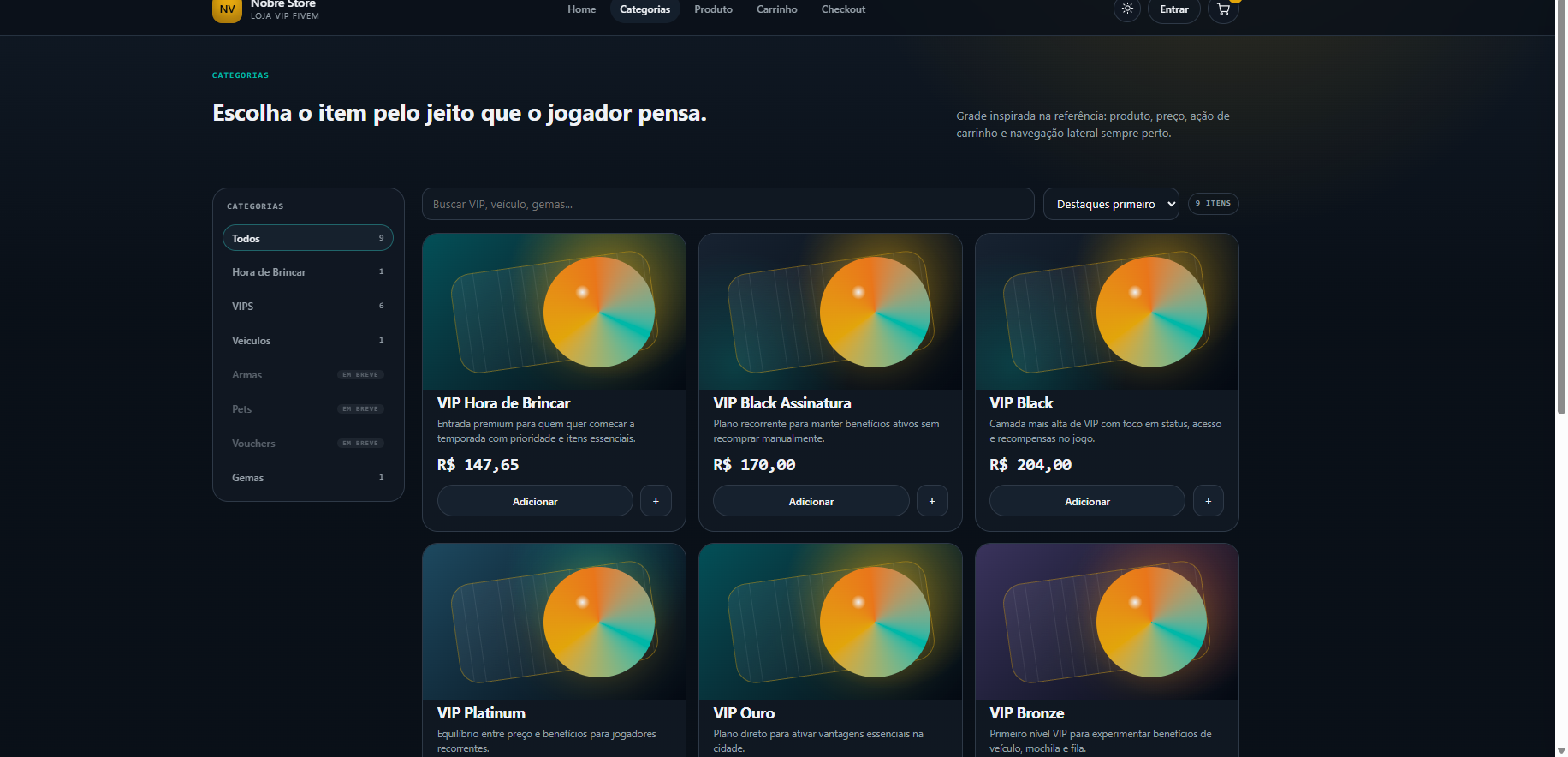Viewport: 1568px width, 757px height.
Task: Click the VIP Bronze title
Action: point(1027,713)
